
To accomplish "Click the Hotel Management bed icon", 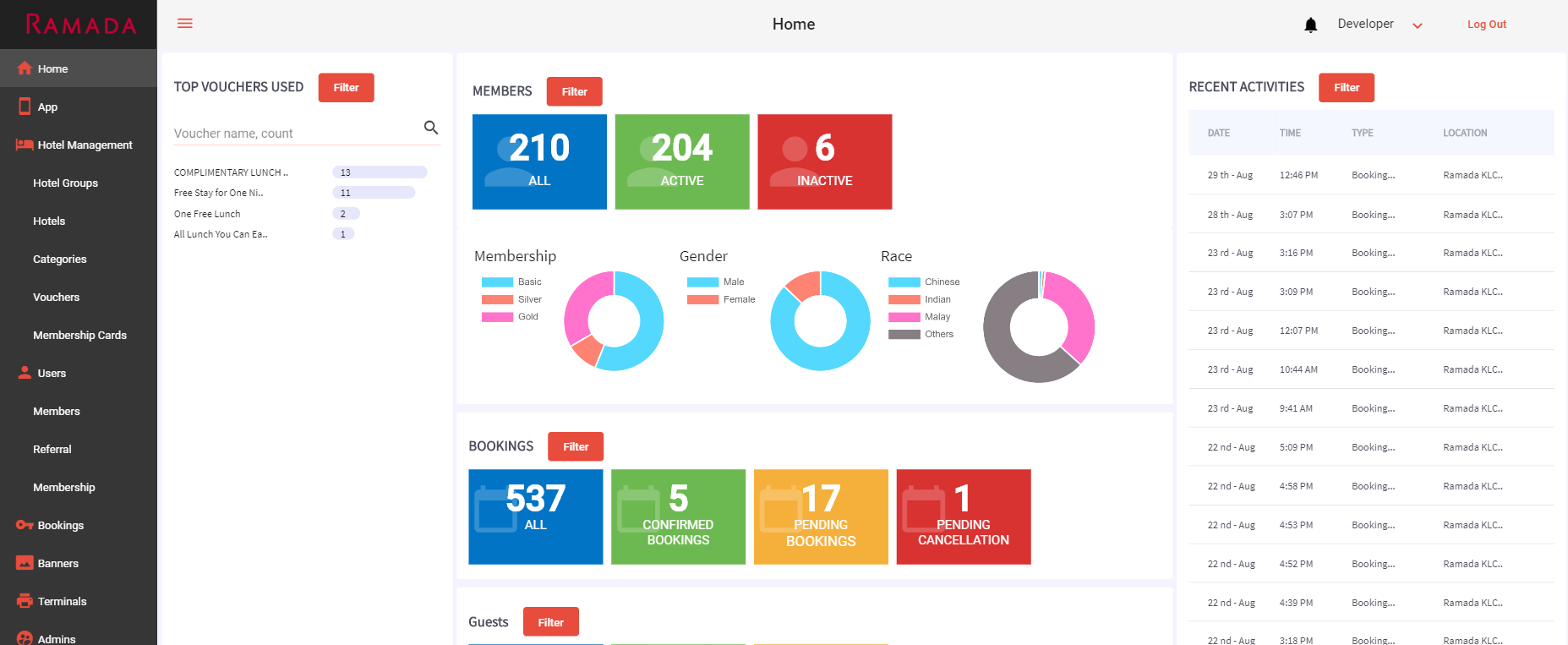I will click(x=25, y=145).
